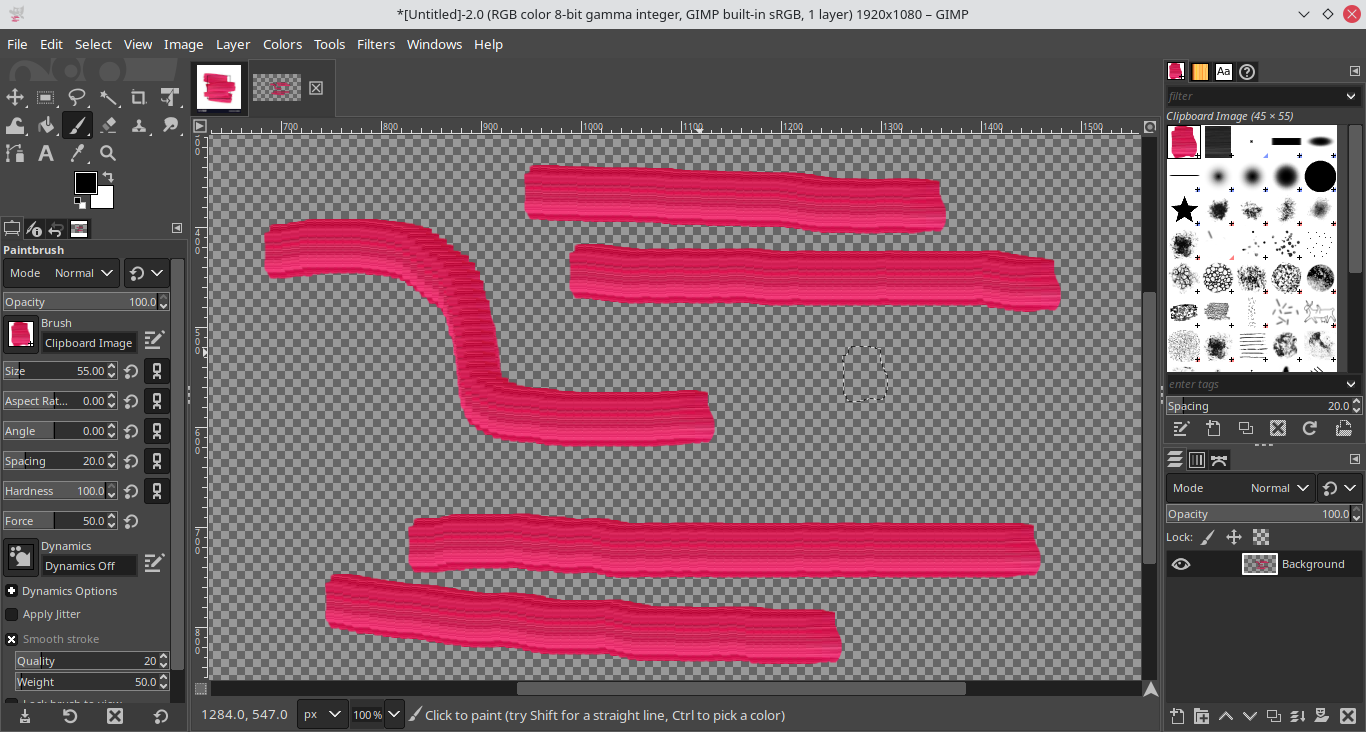Open the brush filter dropdown arrow

click(x=1351, y=96)
